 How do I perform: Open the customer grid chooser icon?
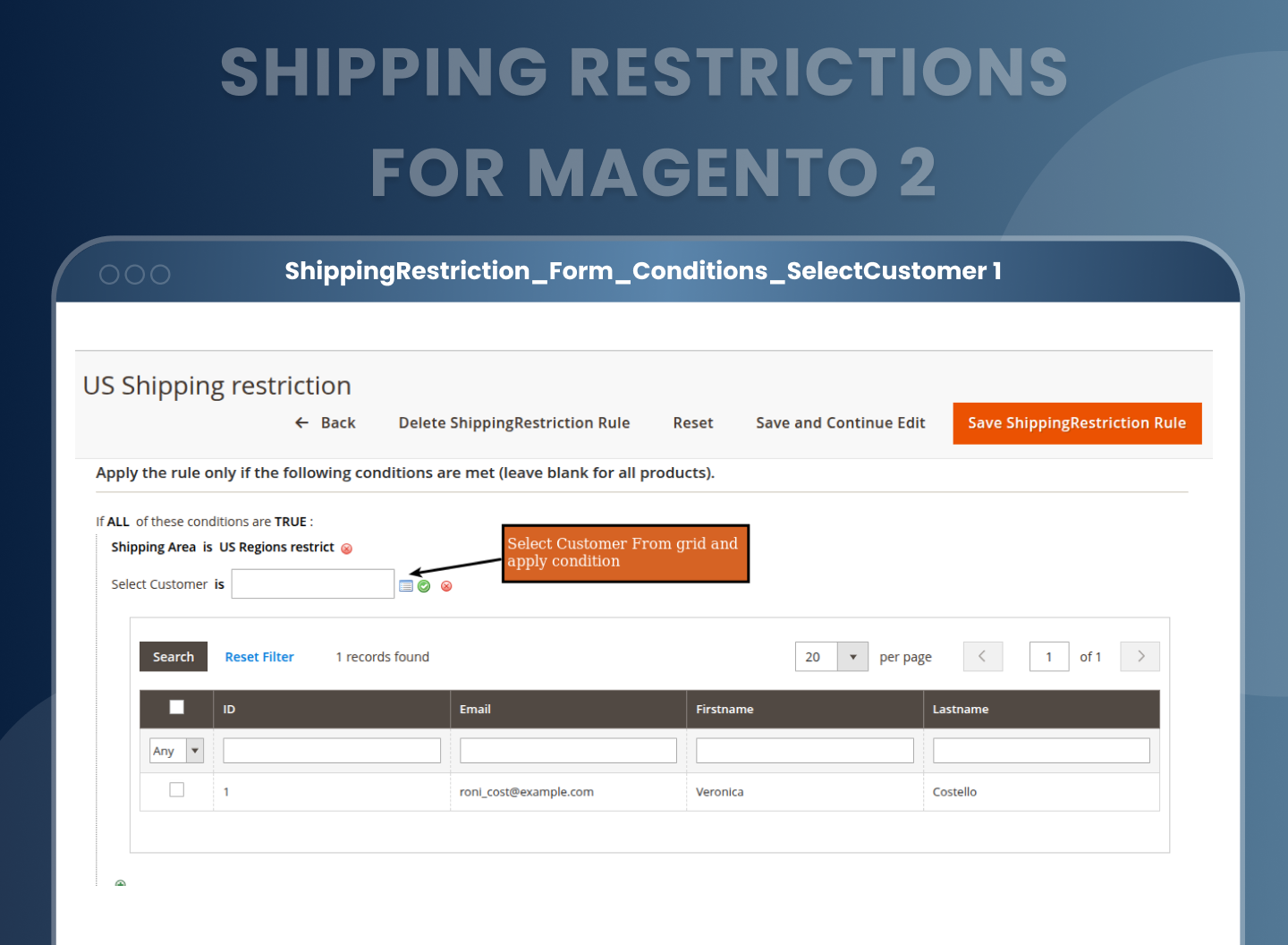(407, 585)
